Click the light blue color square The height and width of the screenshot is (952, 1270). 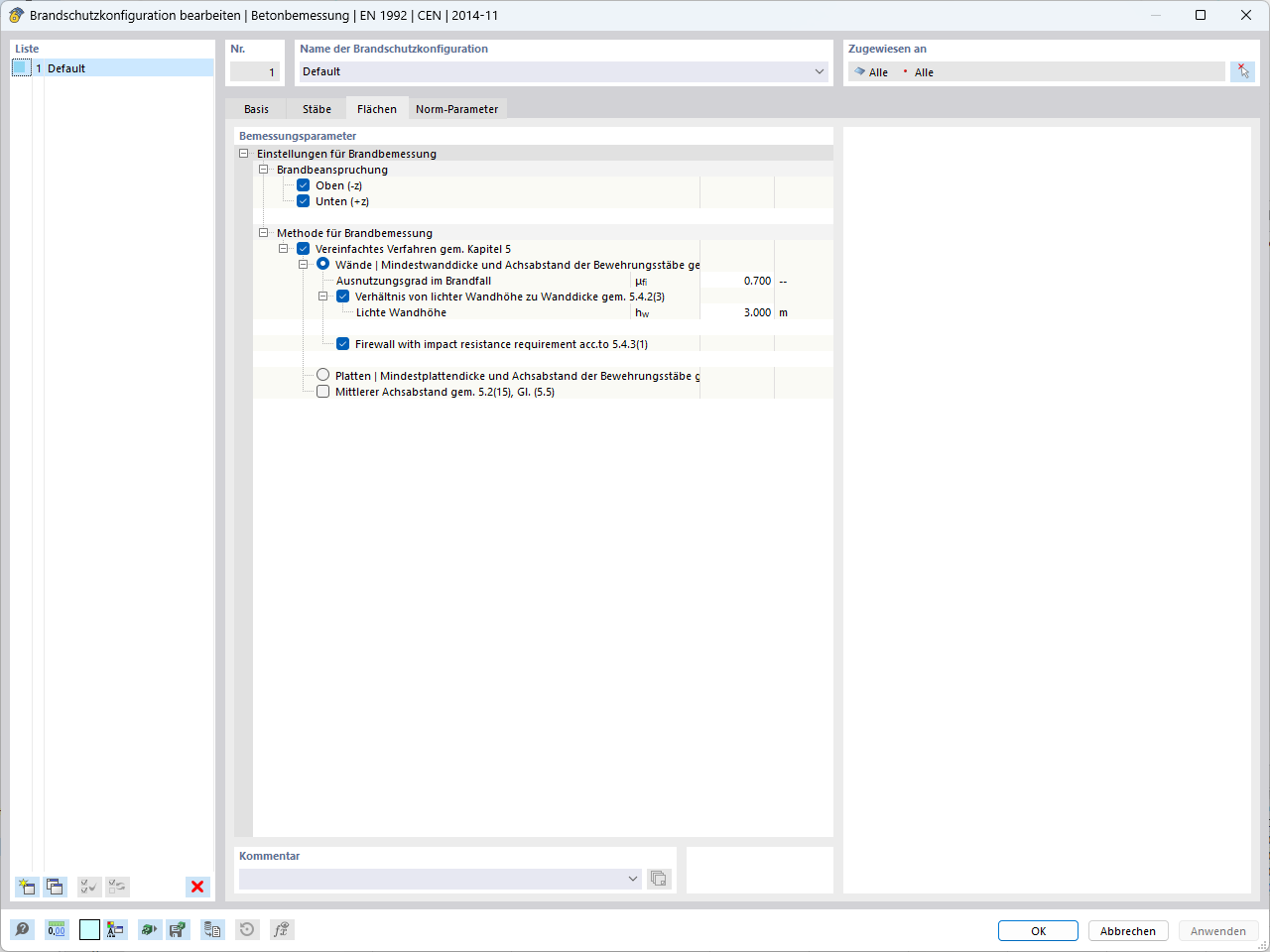click(89, 929)
